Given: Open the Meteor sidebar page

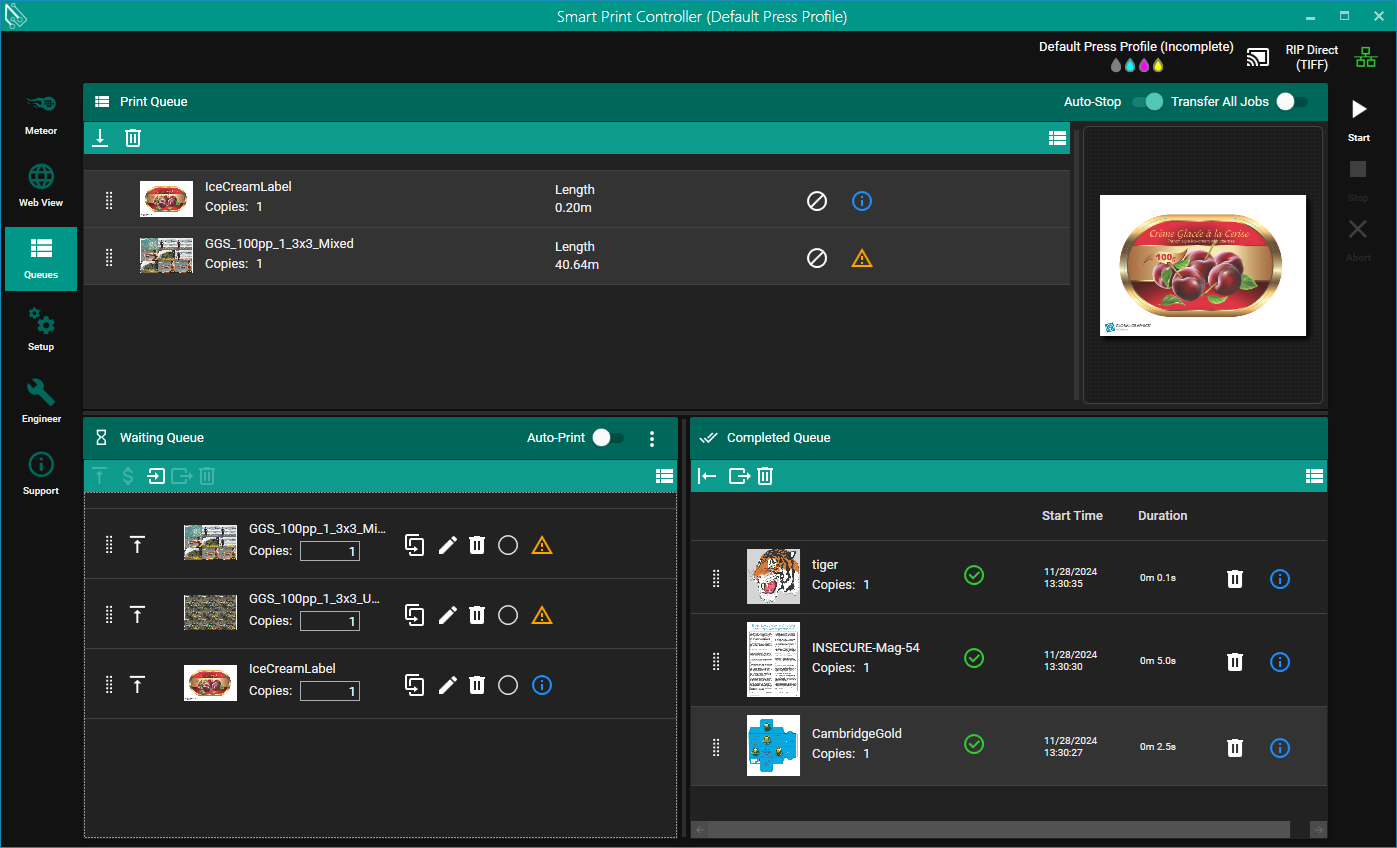Looking at the screenshot, I should pyautogui.click(x=41, y=112).
